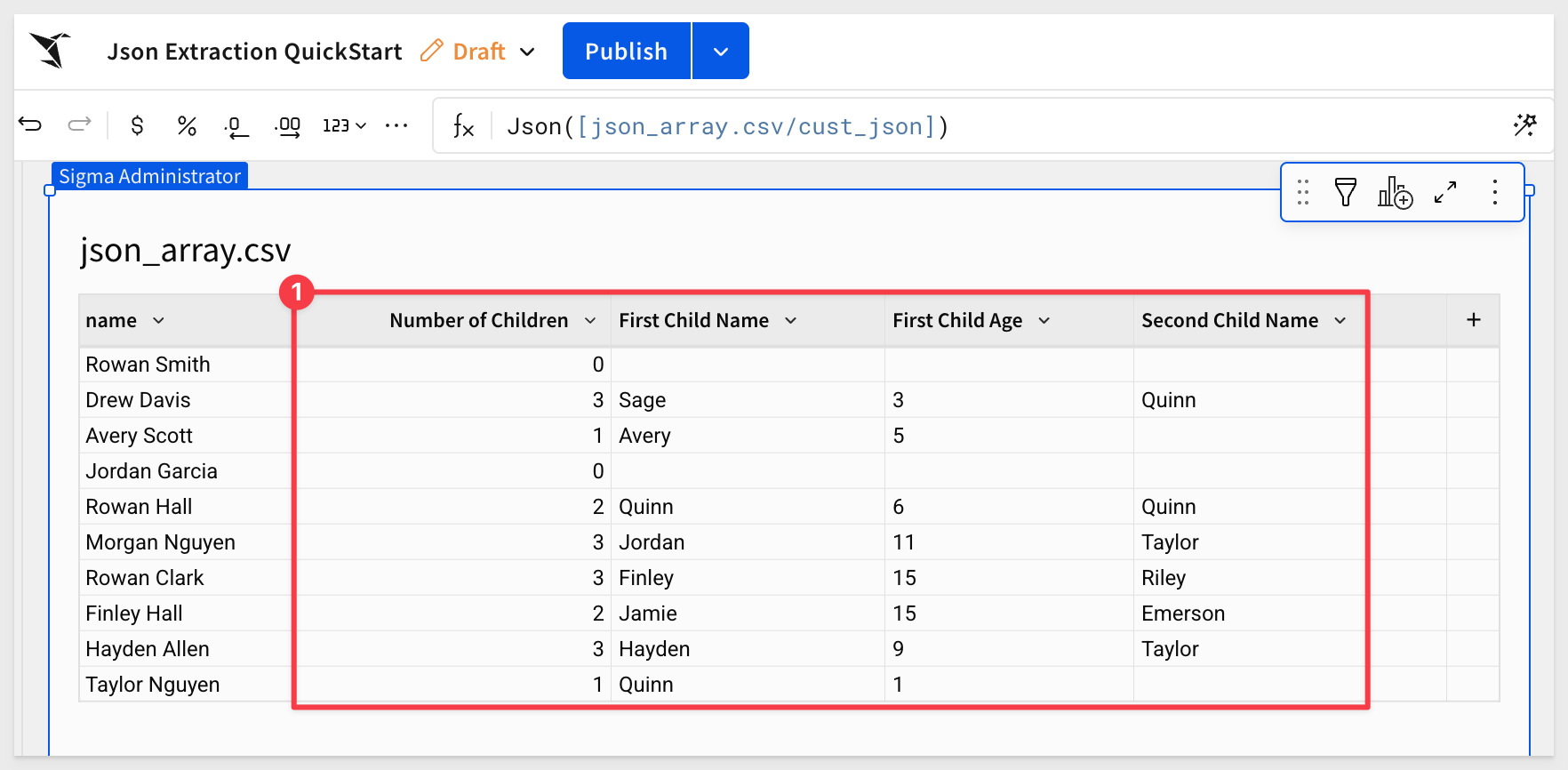The width and height of the screenshot is (1568, 770).
Task: Select the Sage first child name cell
Action: coord(748,400)
